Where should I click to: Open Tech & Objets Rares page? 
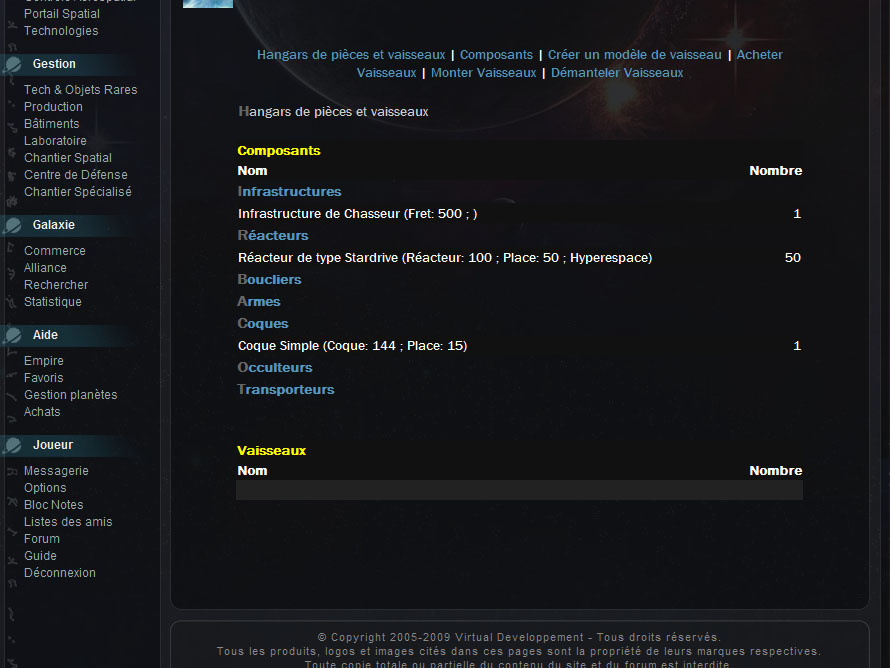coord(80,90)
